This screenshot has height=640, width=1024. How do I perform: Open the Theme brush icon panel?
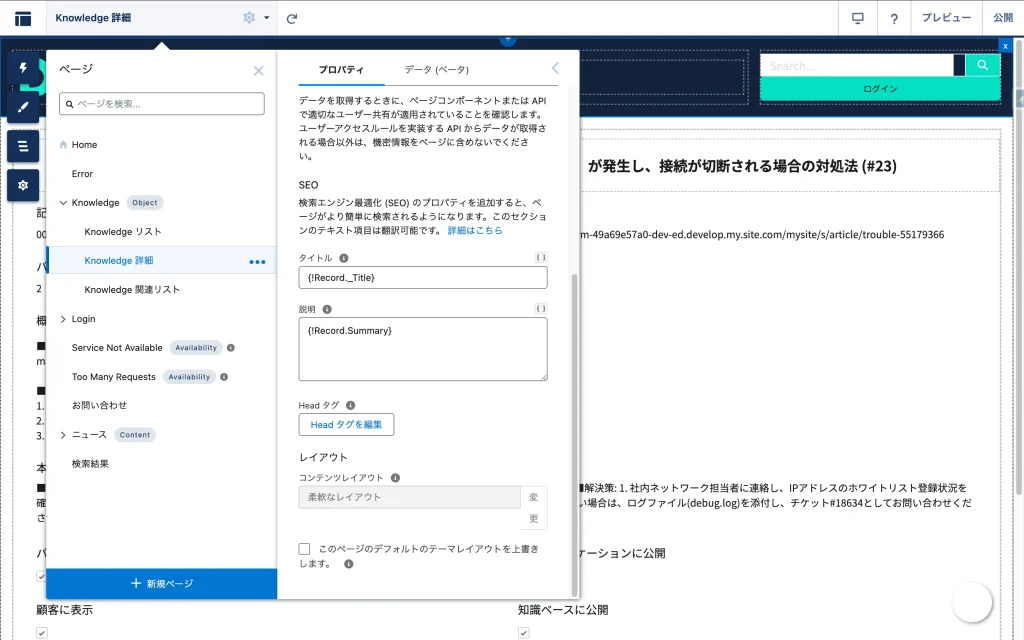[23, 107]
